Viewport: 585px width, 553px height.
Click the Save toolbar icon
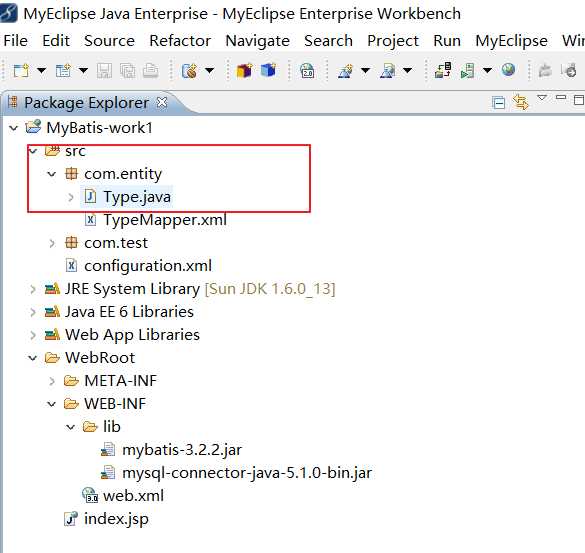tap(104, 71)
